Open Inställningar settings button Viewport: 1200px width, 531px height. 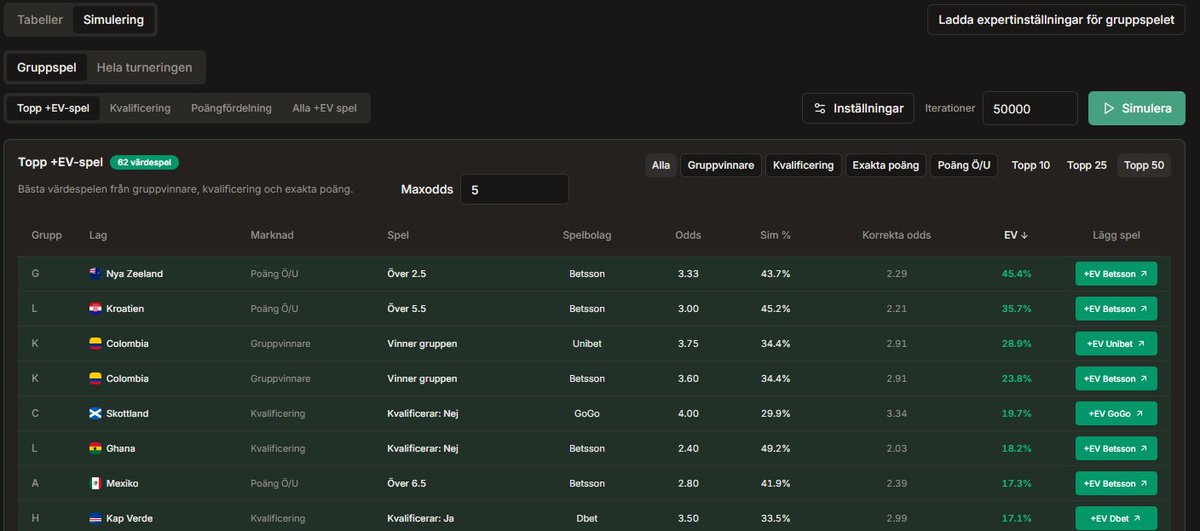[858, 108]
